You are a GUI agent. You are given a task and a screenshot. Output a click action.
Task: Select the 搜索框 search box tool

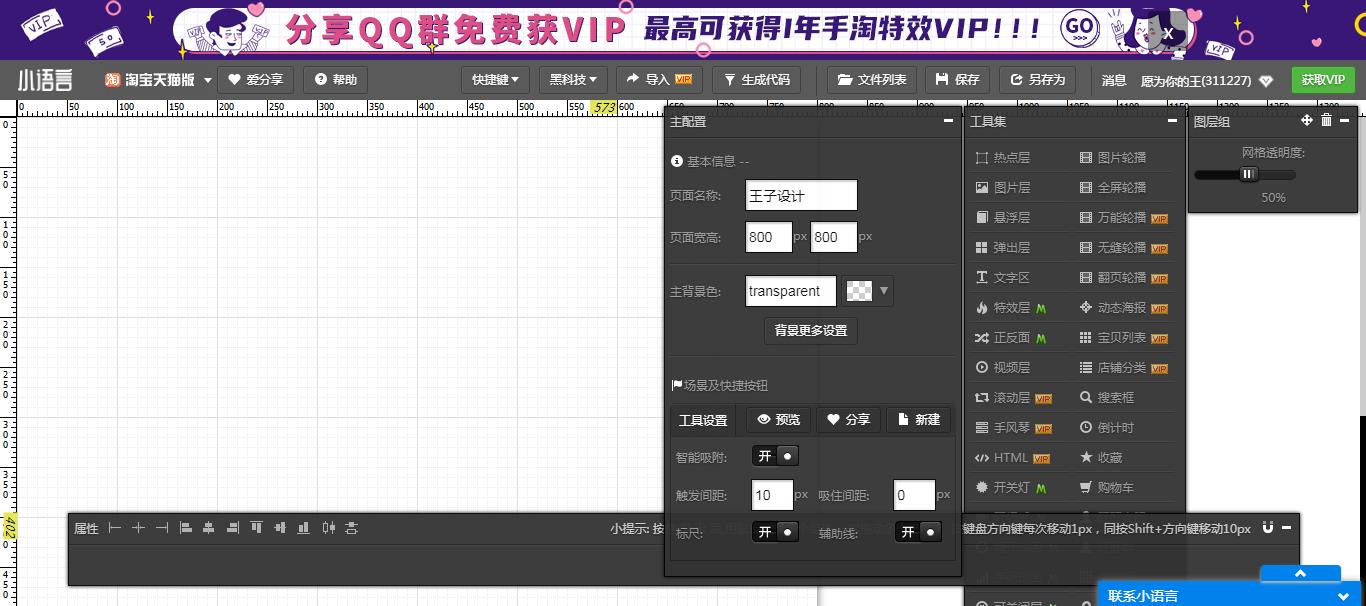pyautogui.click(x=1107, y=397)
